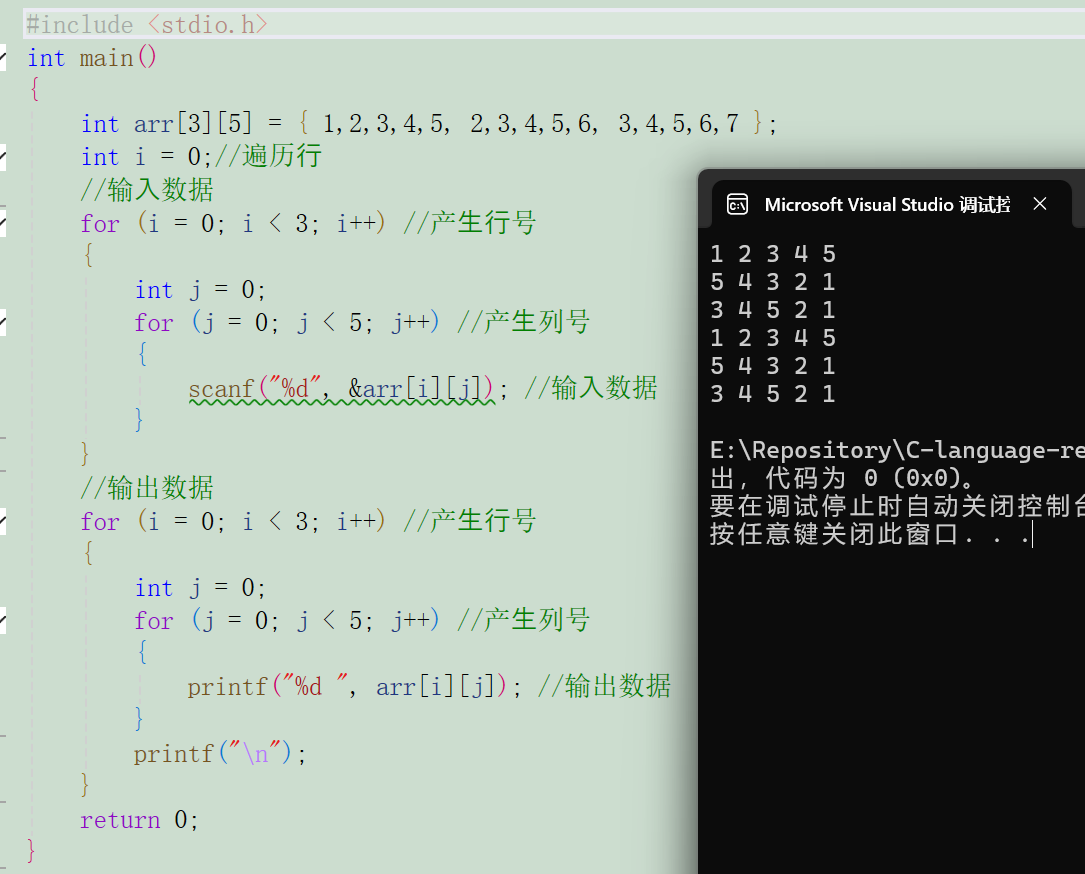Click the printf("%d ", arr[i][j]) statement
1085x874 pixels.
pos(354,686)
